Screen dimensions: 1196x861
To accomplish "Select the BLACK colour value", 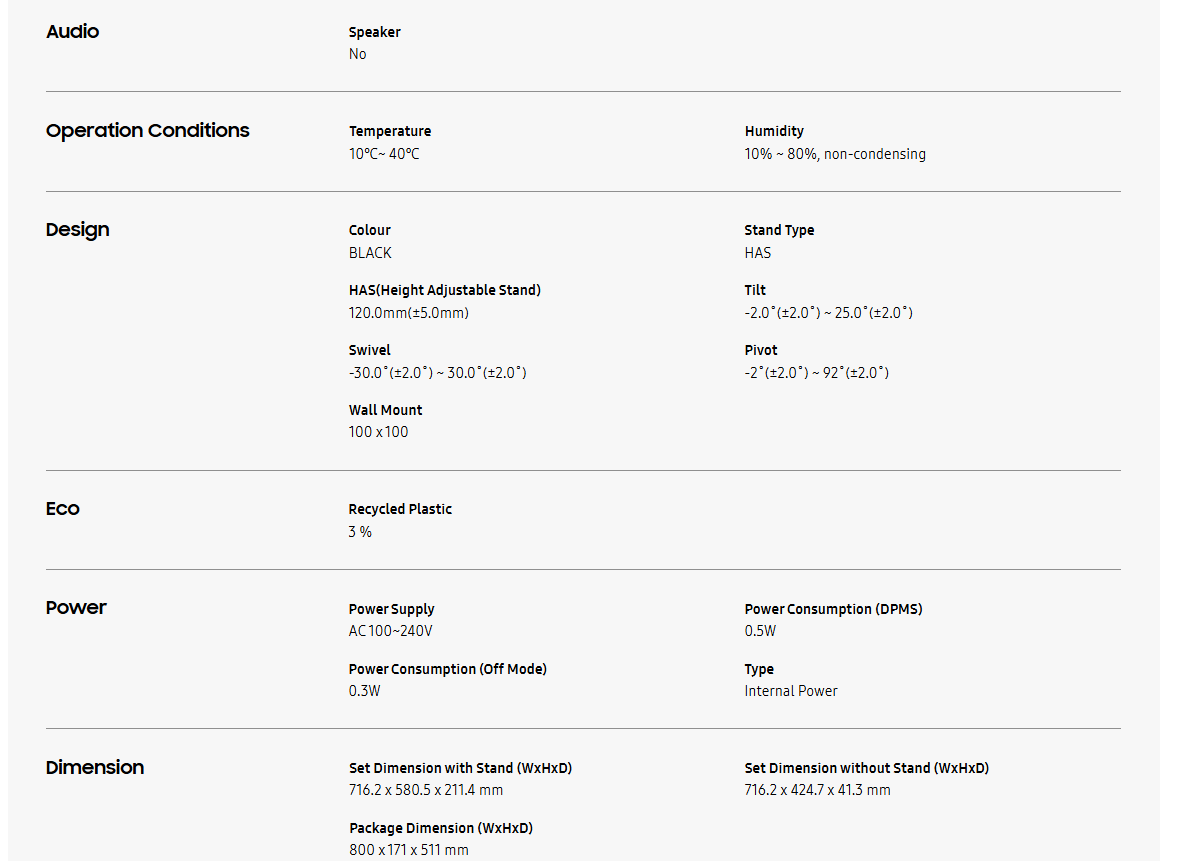I will [370, 253].
